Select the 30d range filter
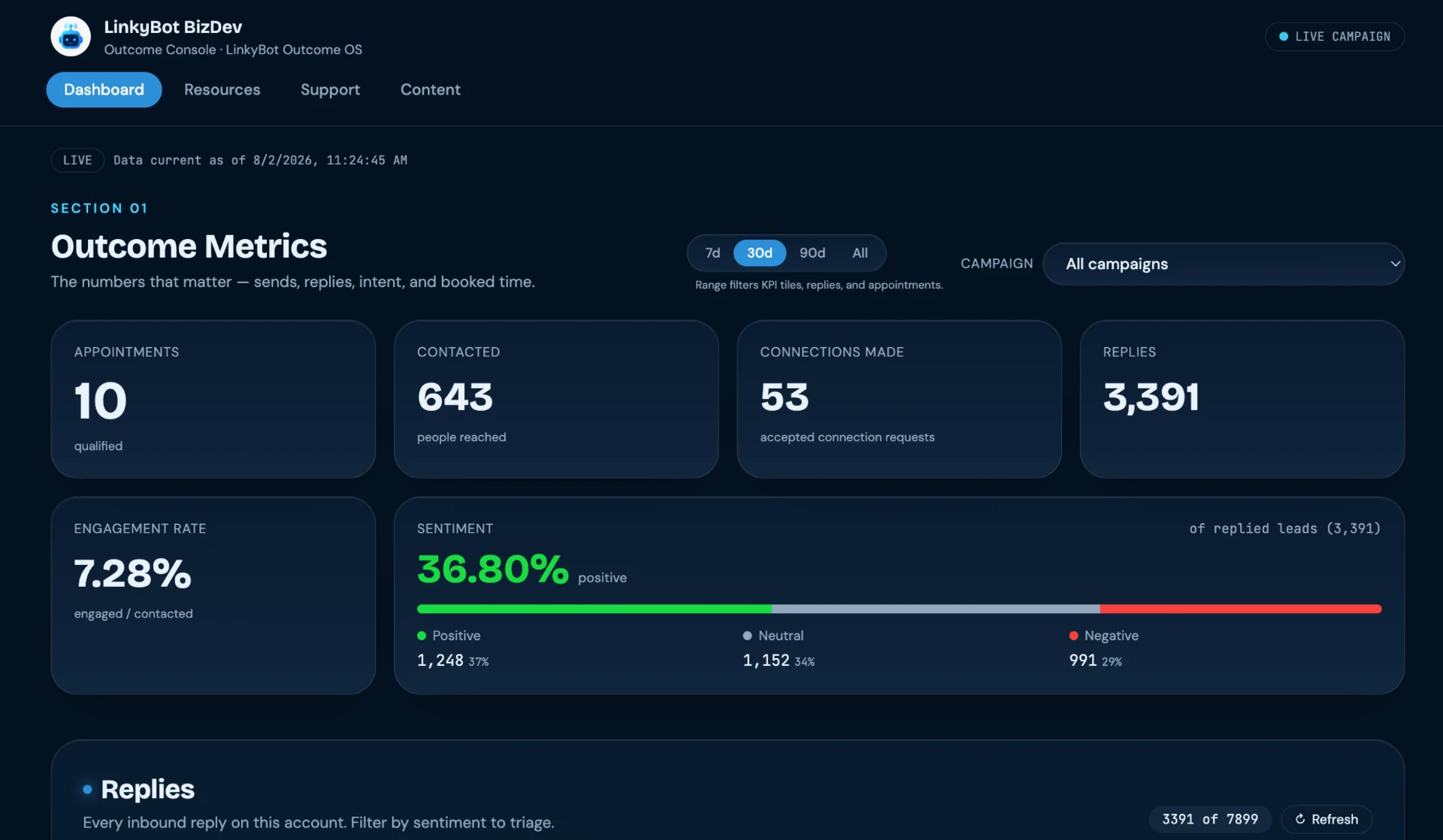The height and width of the screenshot is (840, 1443). tap(760, 253)
